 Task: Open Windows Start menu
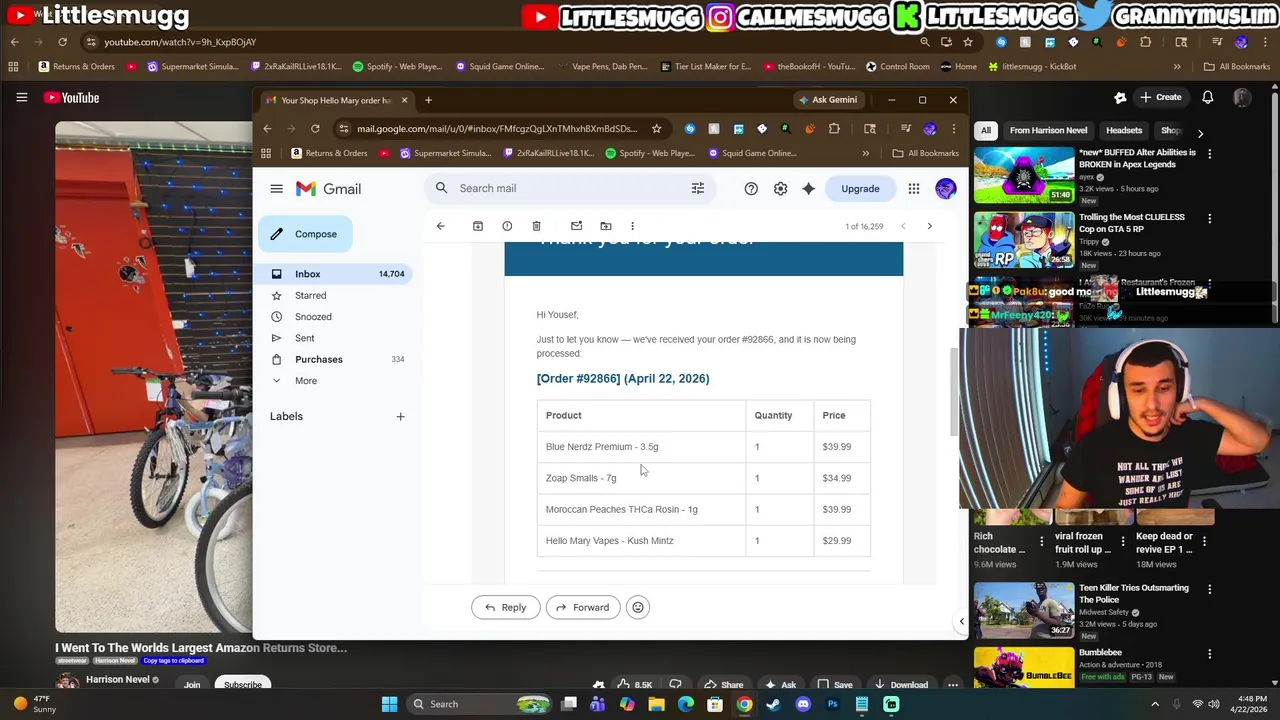(x=389, y=704)
